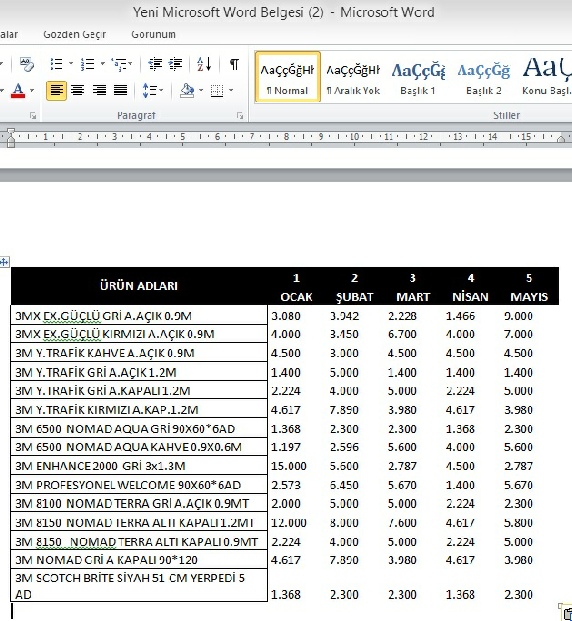572x621 pixels.
Task: Click the ŞUBAT column header
Action: tap(355, 297)
